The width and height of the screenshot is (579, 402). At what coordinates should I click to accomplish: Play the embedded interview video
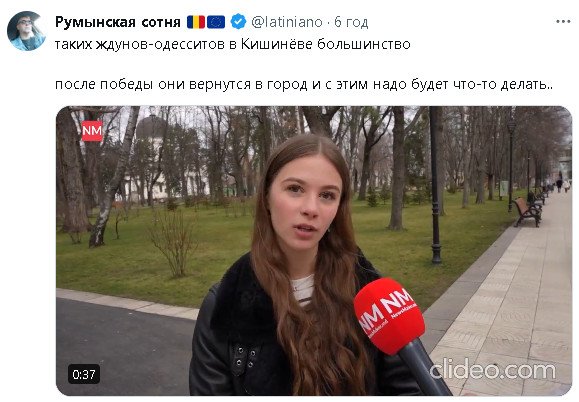[x=314, y=251]
